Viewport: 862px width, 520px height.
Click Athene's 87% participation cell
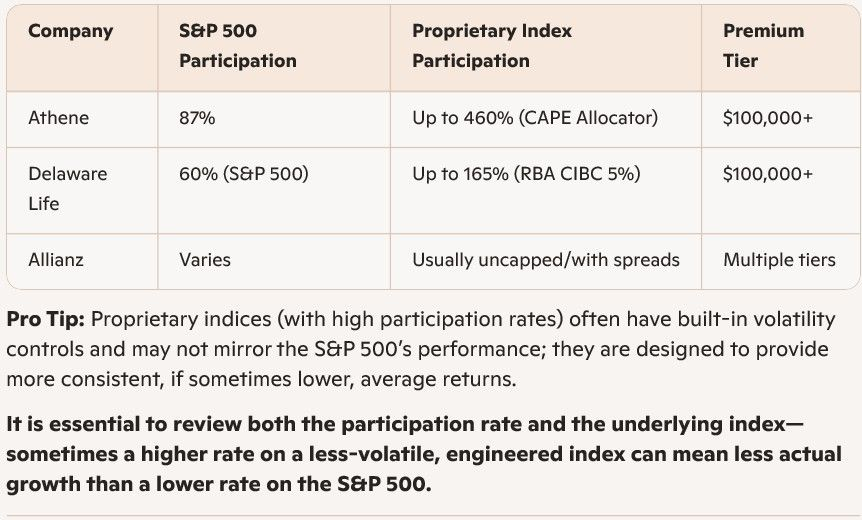197,118
